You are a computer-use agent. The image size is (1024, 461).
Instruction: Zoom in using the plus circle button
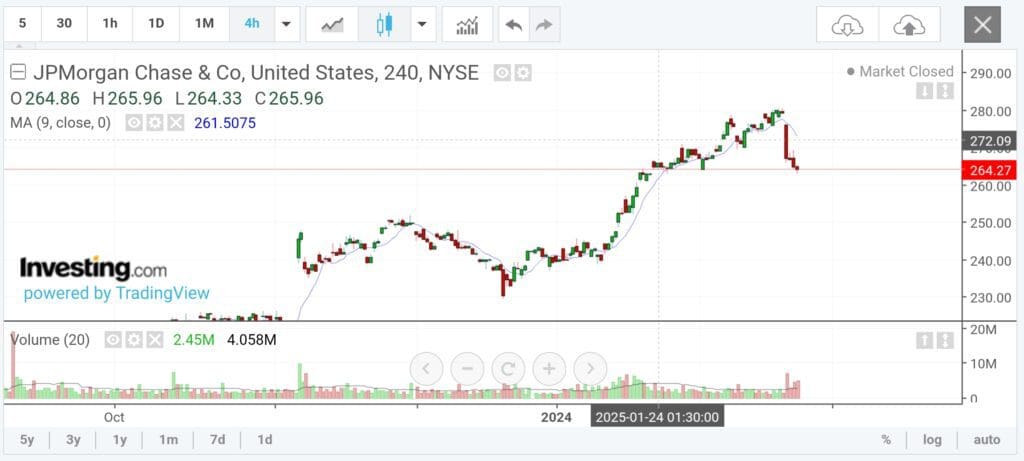coord(549,369)
